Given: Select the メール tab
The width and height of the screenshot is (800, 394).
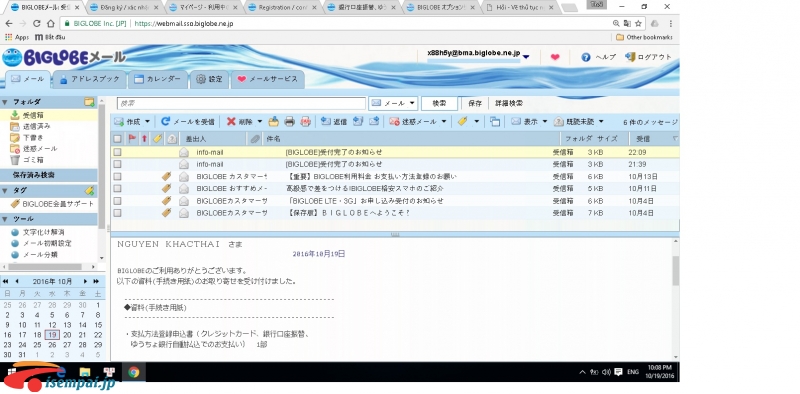Looking at the screenshot, I should point(28,79).
